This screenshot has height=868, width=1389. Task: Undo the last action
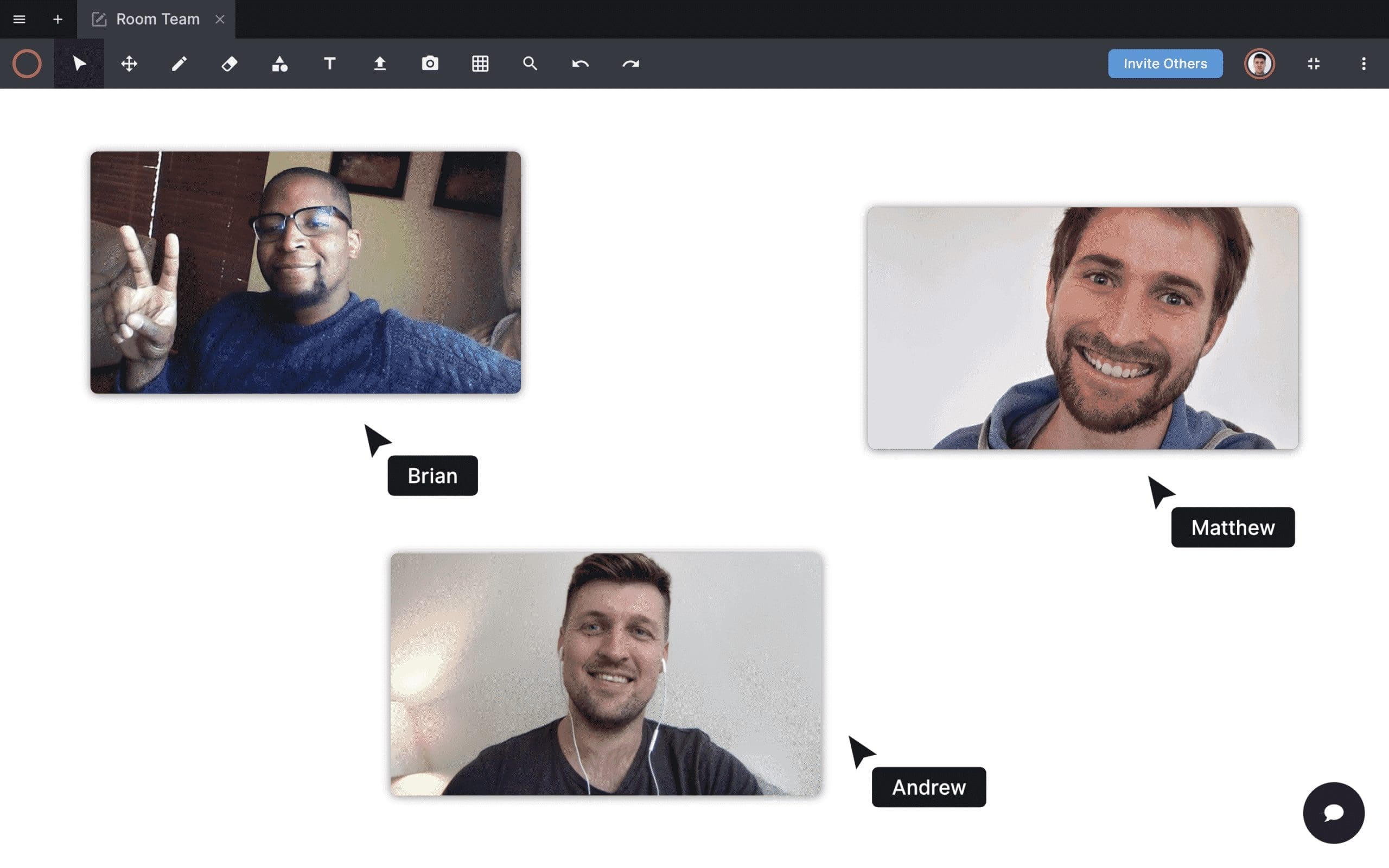click(580, 63)
